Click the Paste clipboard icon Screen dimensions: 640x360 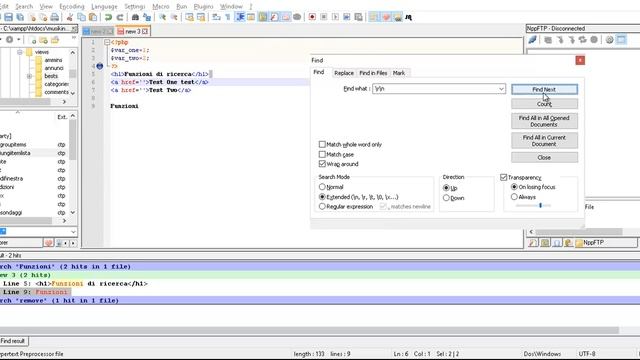[x=93, y=17]
